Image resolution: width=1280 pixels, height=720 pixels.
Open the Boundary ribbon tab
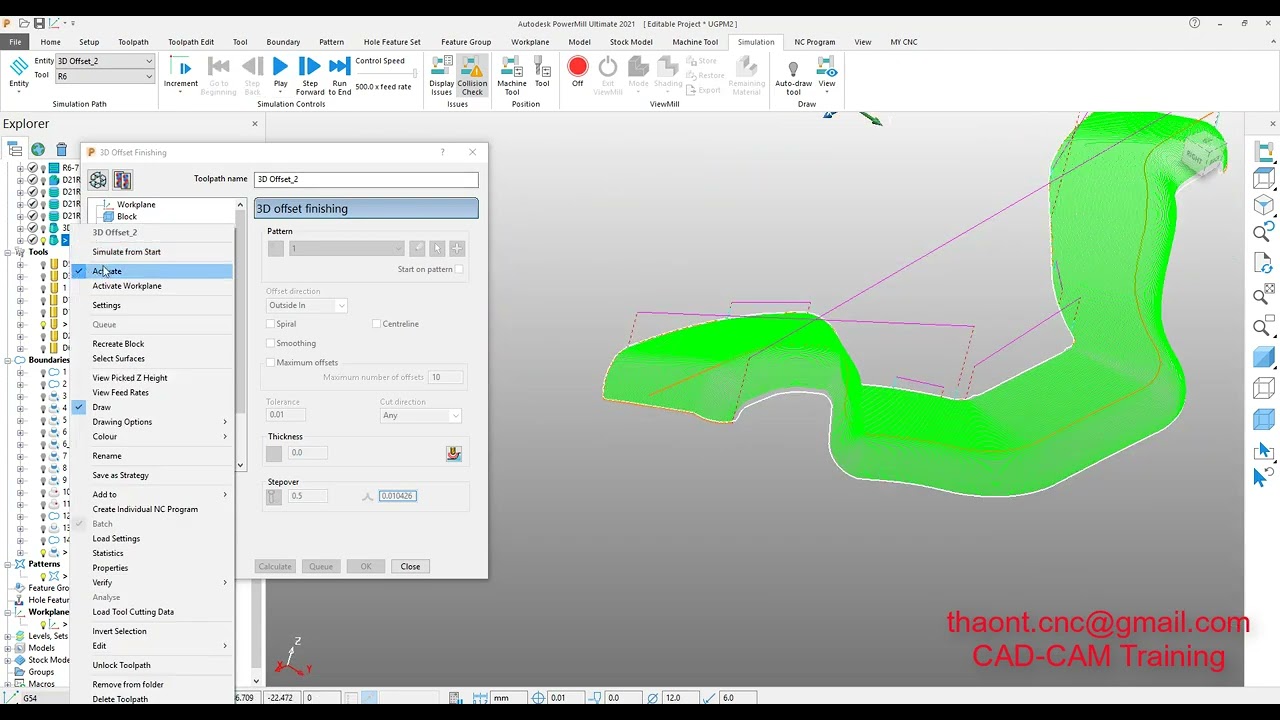coord(283,42)
